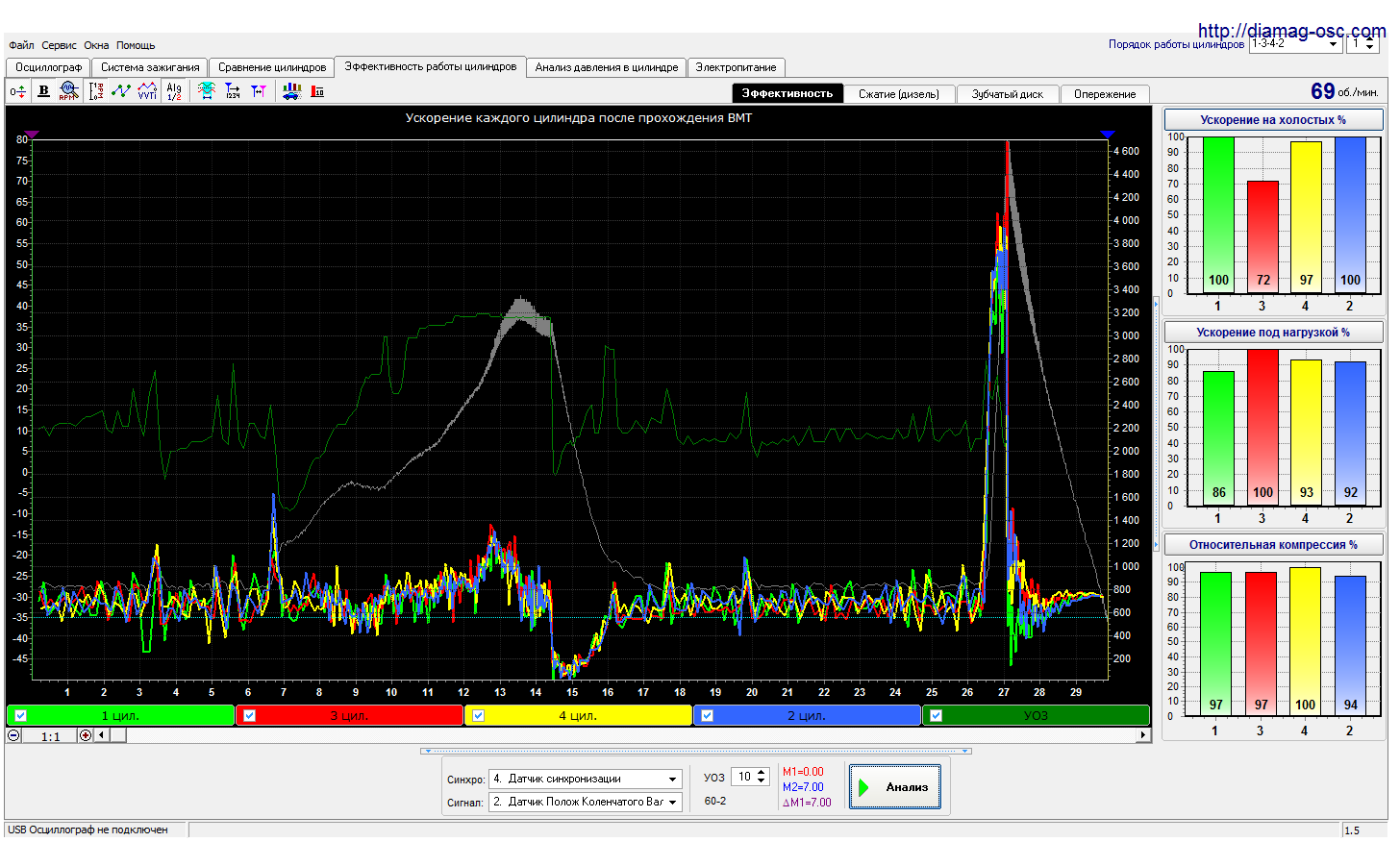Click the yellow bar showing 100 in relative compression

1305,642
